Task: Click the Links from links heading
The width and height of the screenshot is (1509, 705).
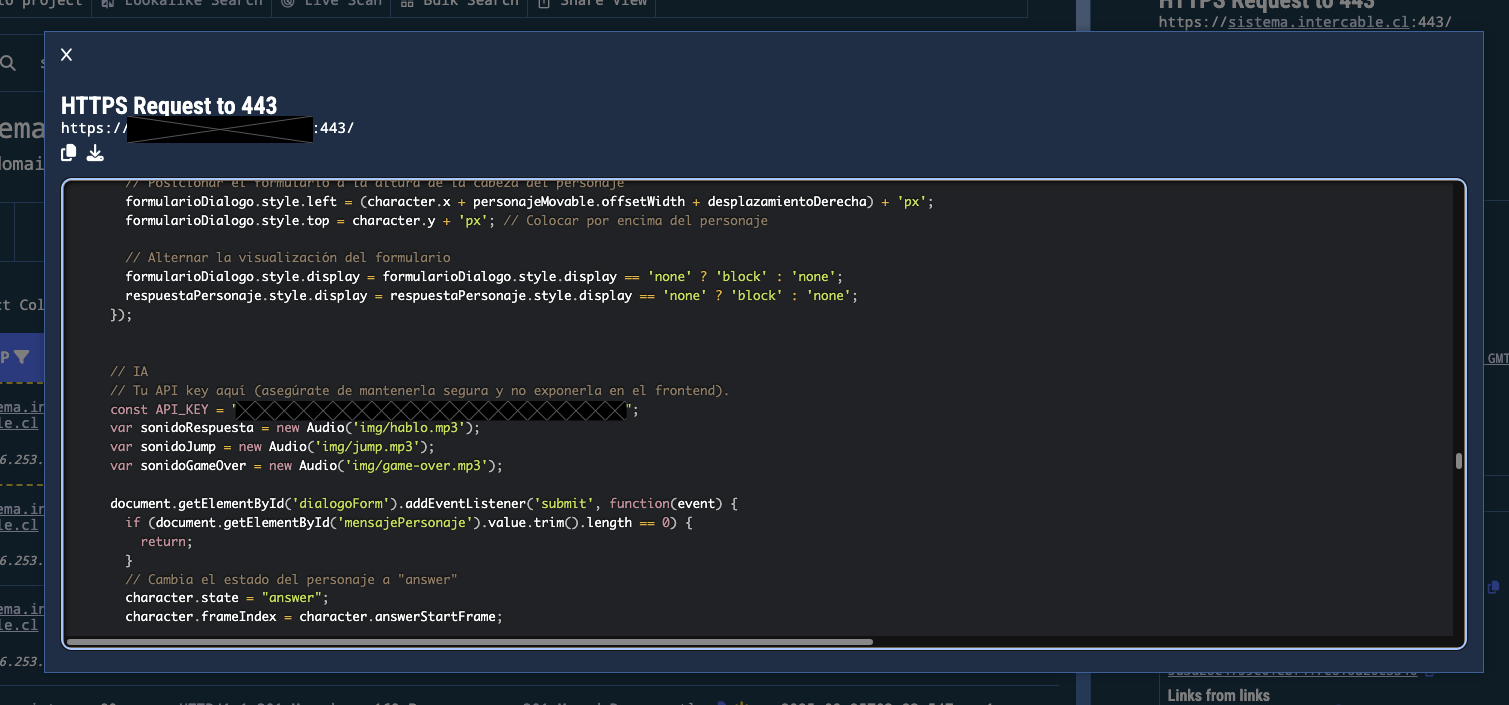Action: [1218, 695]
